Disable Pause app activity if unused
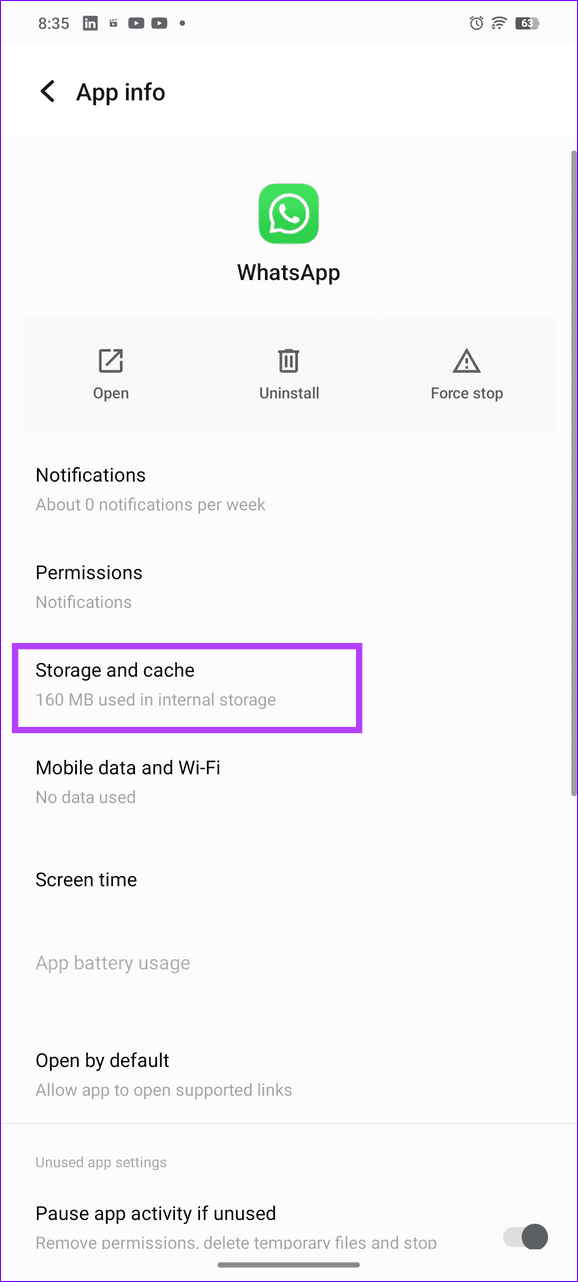578x1282 pixels. (524, 1237)
